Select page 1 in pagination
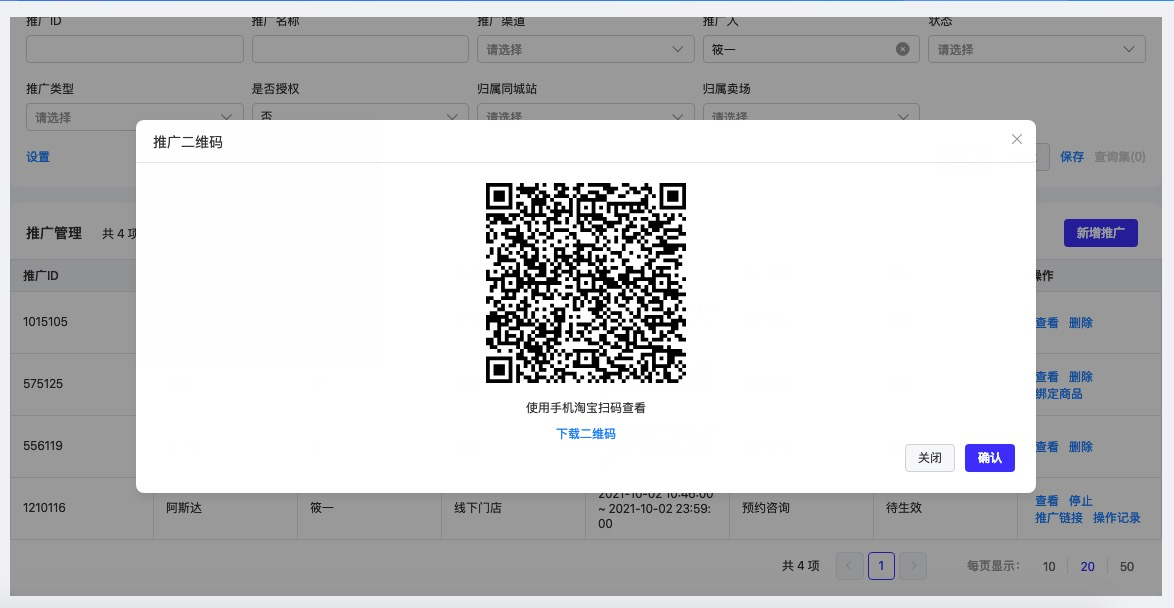The height and width of the screenshot is (608, 1174). 881,566
